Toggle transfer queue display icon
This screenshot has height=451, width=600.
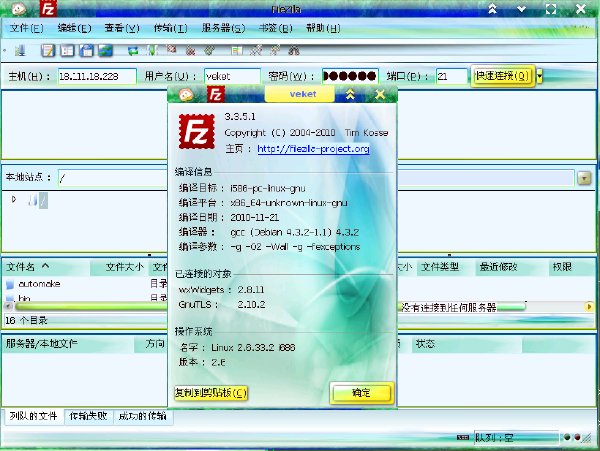105,50
